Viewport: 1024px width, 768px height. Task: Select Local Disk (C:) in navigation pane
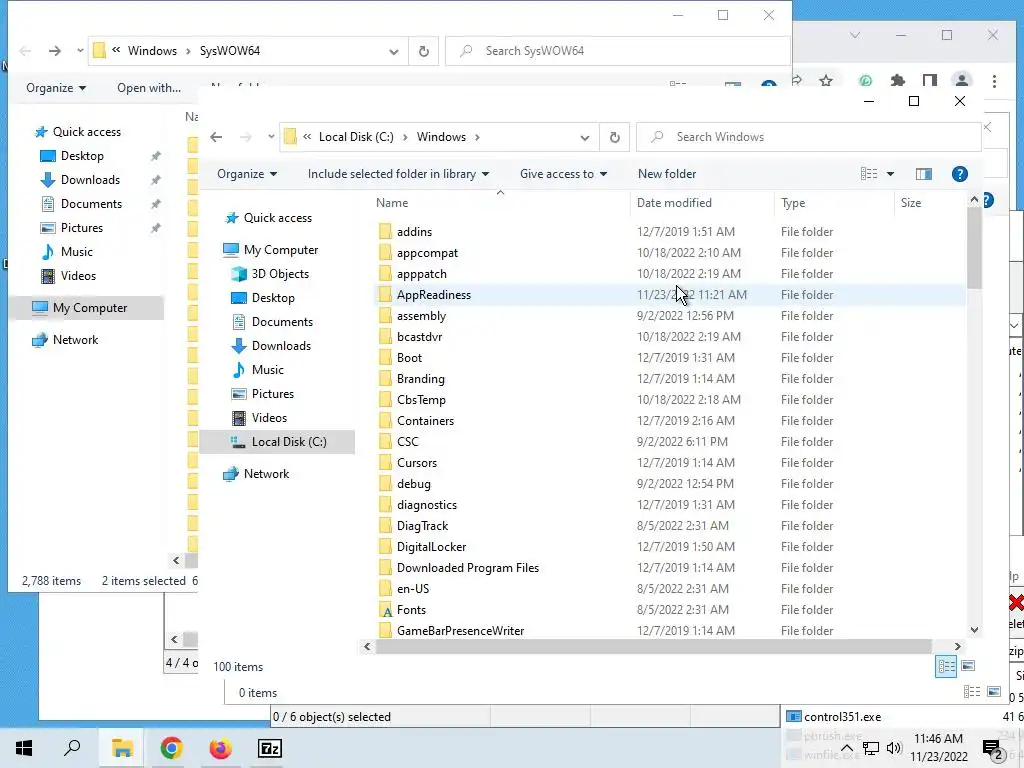289,441
